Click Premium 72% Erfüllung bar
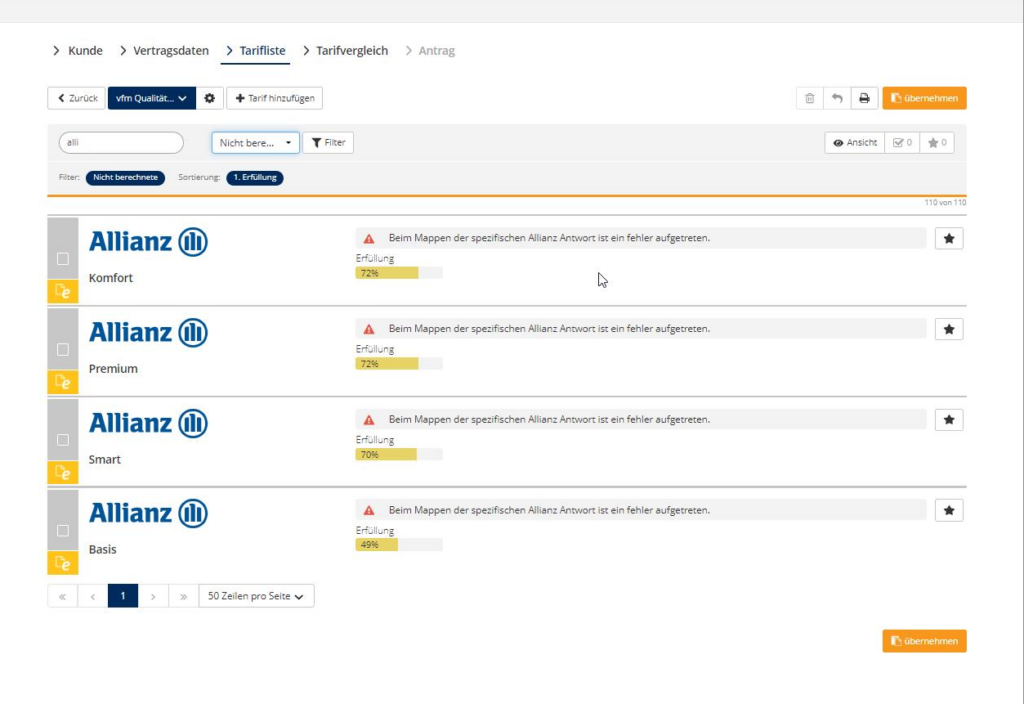 click(x=398, y=364)
